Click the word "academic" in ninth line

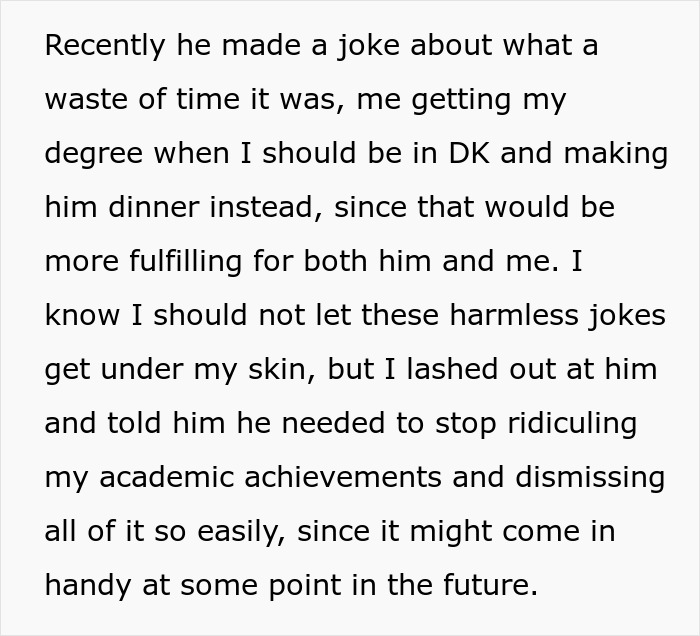pos(167,477)
